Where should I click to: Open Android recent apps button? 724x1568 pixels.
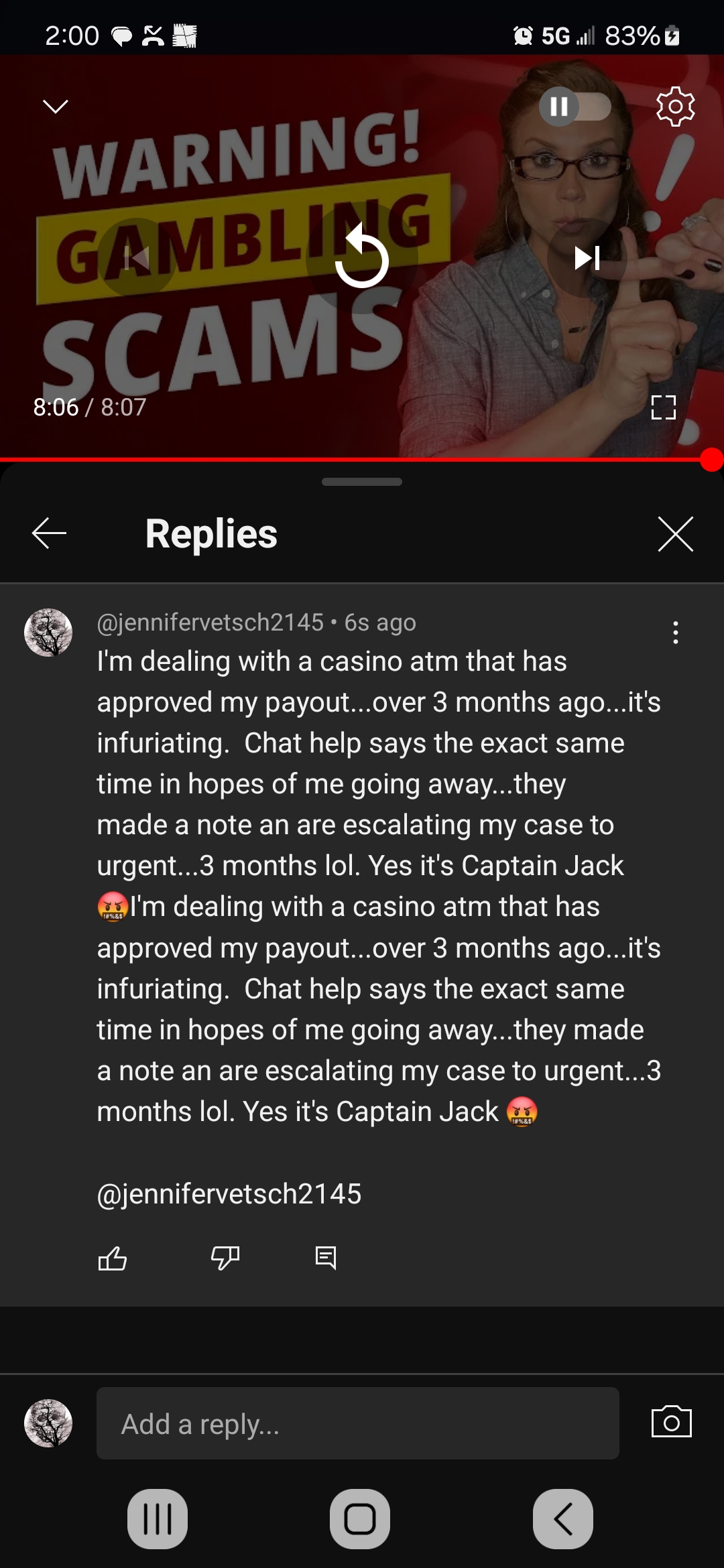158,1519
